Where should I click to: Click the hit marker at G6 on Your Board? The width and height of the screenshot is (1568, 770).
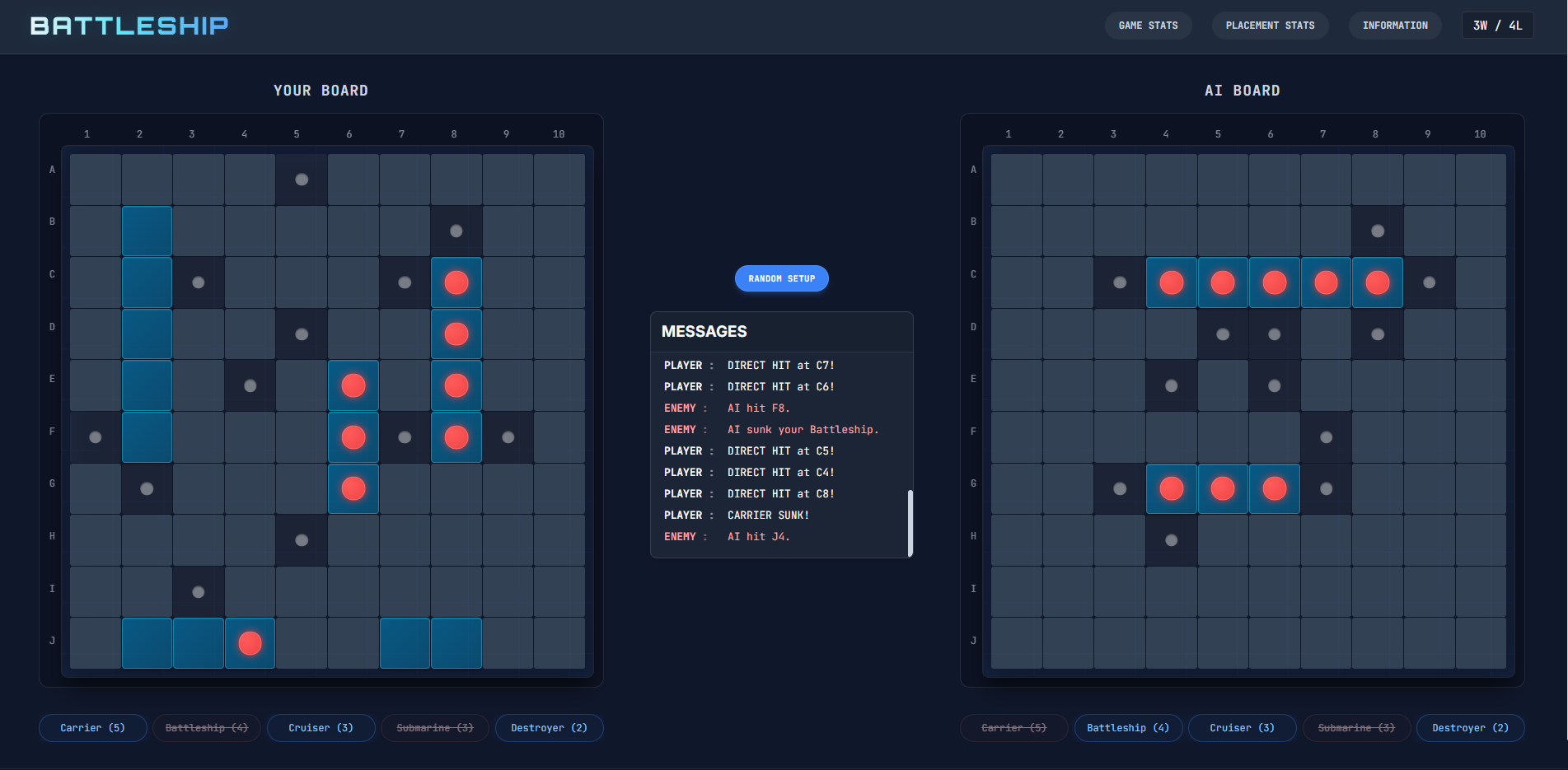pos(353,489)
